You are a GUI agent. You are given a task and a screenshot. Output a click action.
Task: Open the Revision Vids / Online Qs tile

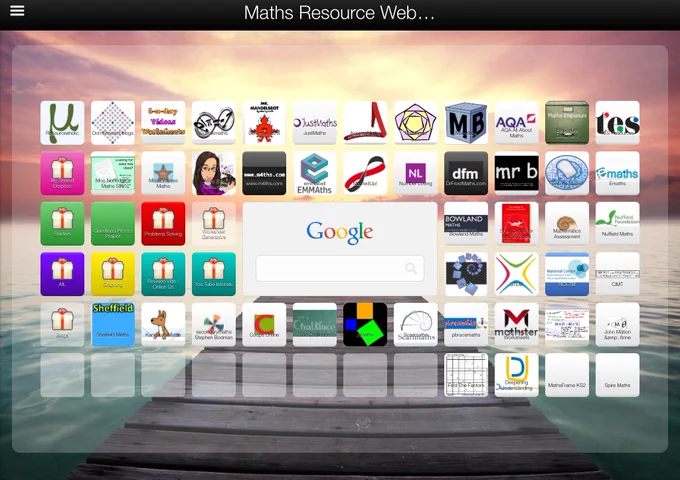(x=163, y=274)
